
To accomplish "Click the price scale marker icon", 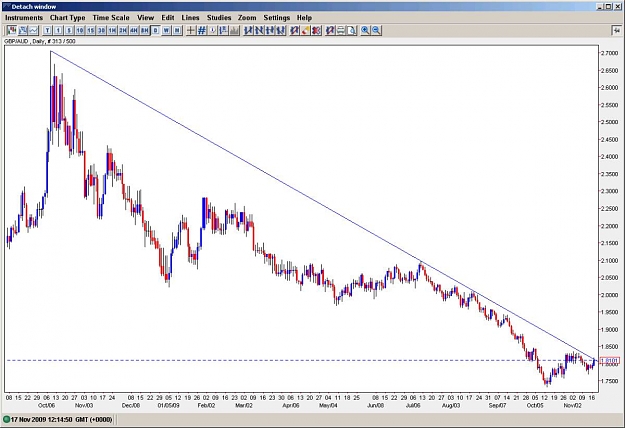I will [x=223, y=30].
